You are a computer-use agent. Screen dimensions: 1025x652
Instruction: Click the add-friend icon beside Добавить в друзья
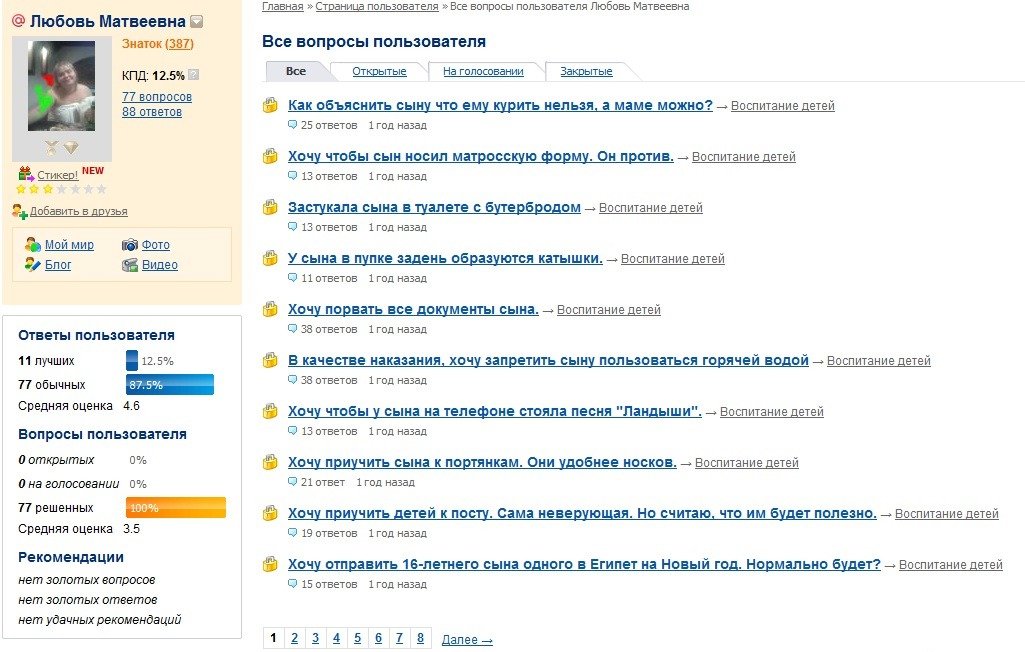tap(20, 211)
